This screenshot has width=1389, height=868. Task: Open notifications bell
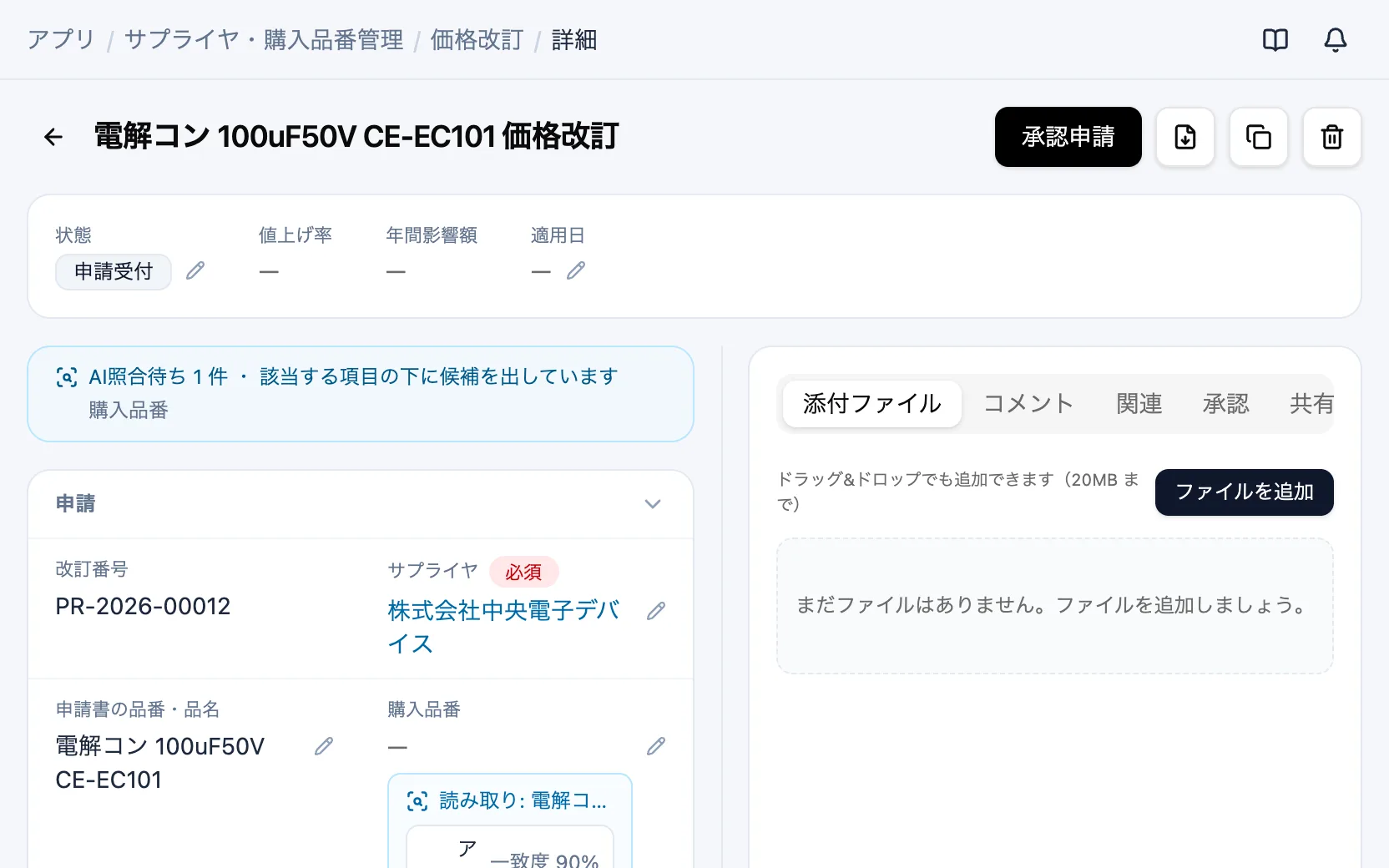click(1335, 40)
